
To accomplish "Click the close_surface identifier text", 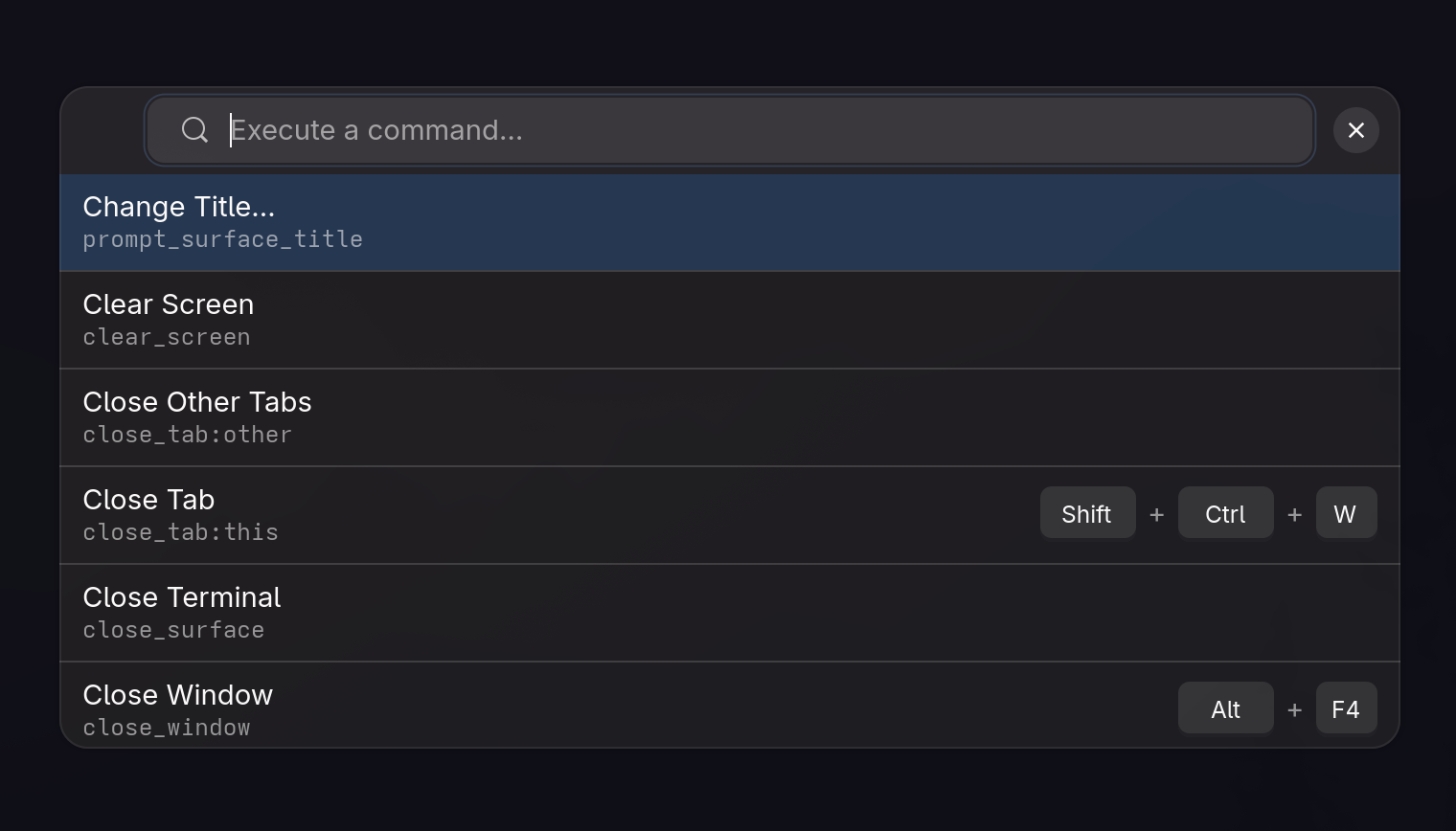I will coord(173,630).
